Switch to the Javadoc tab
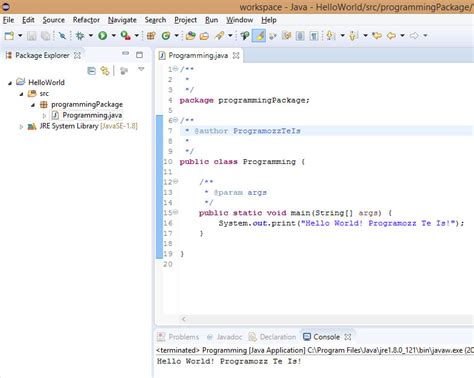Image resolution: width=474 pixels, height=378 pixels. click(x=224, y=337)
